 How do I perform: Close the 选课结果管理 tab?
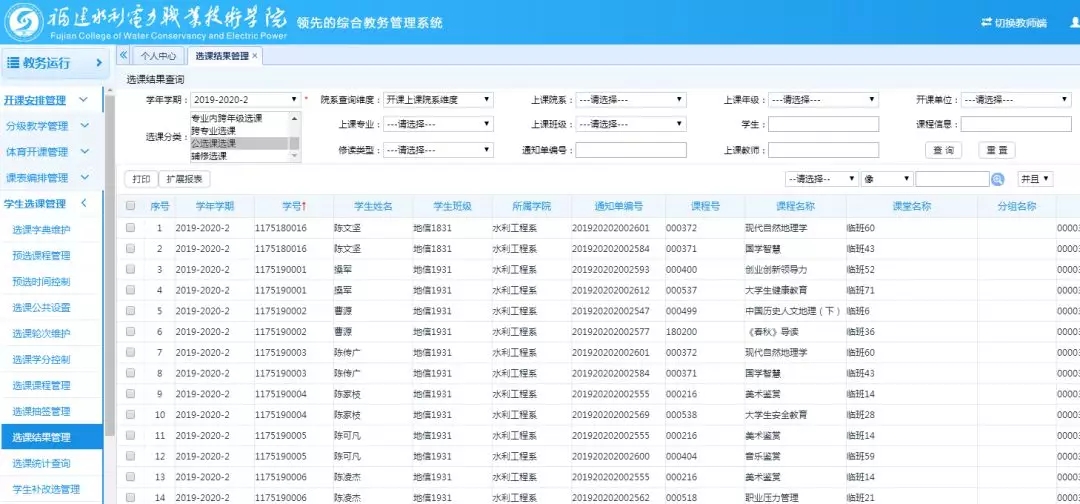click(x=255, y=56)
